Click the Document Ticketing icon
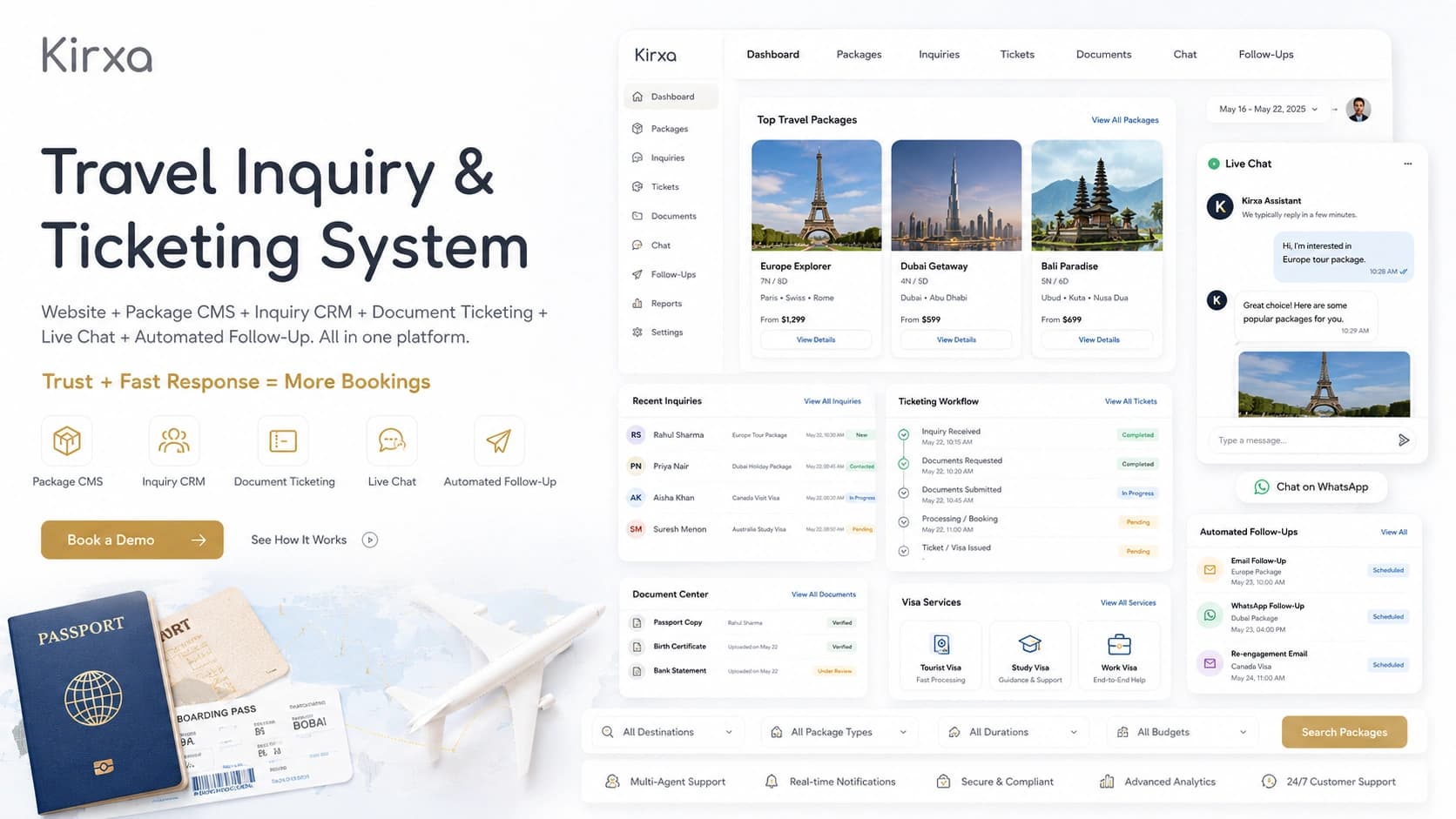This screenshot has height=819, width=1456. tap(283, 441)
